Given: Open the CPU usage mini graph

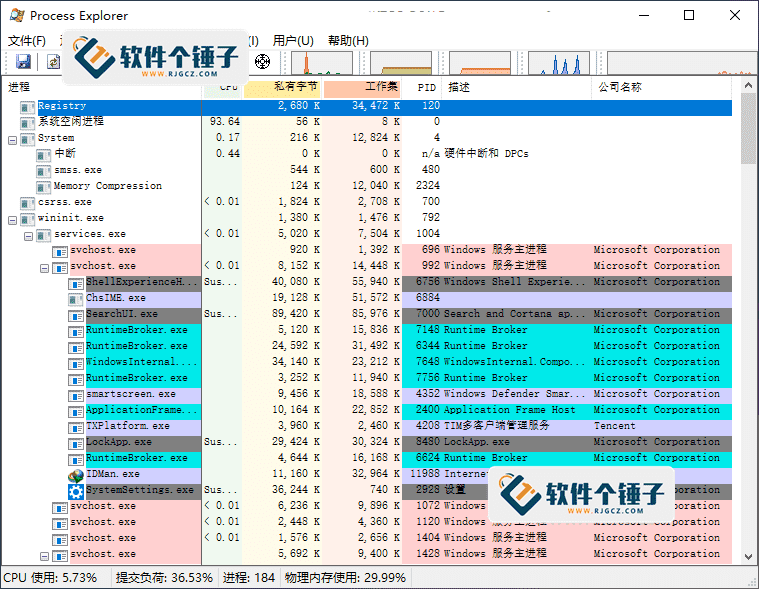Looking at the screenshot, I should point(322,63).
